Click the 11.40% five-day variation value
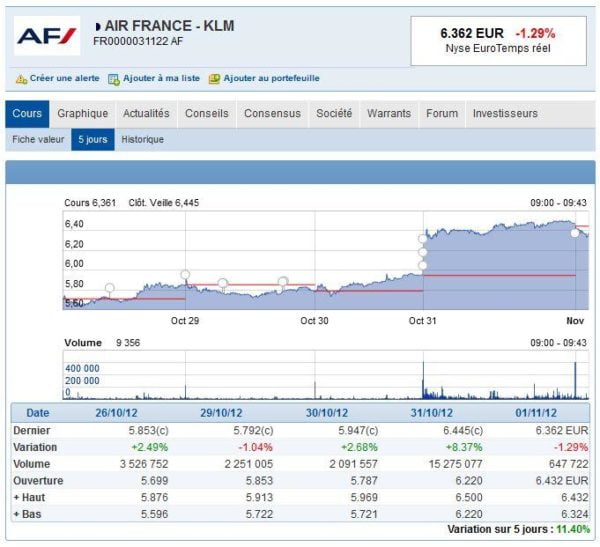 pos(573,529)
